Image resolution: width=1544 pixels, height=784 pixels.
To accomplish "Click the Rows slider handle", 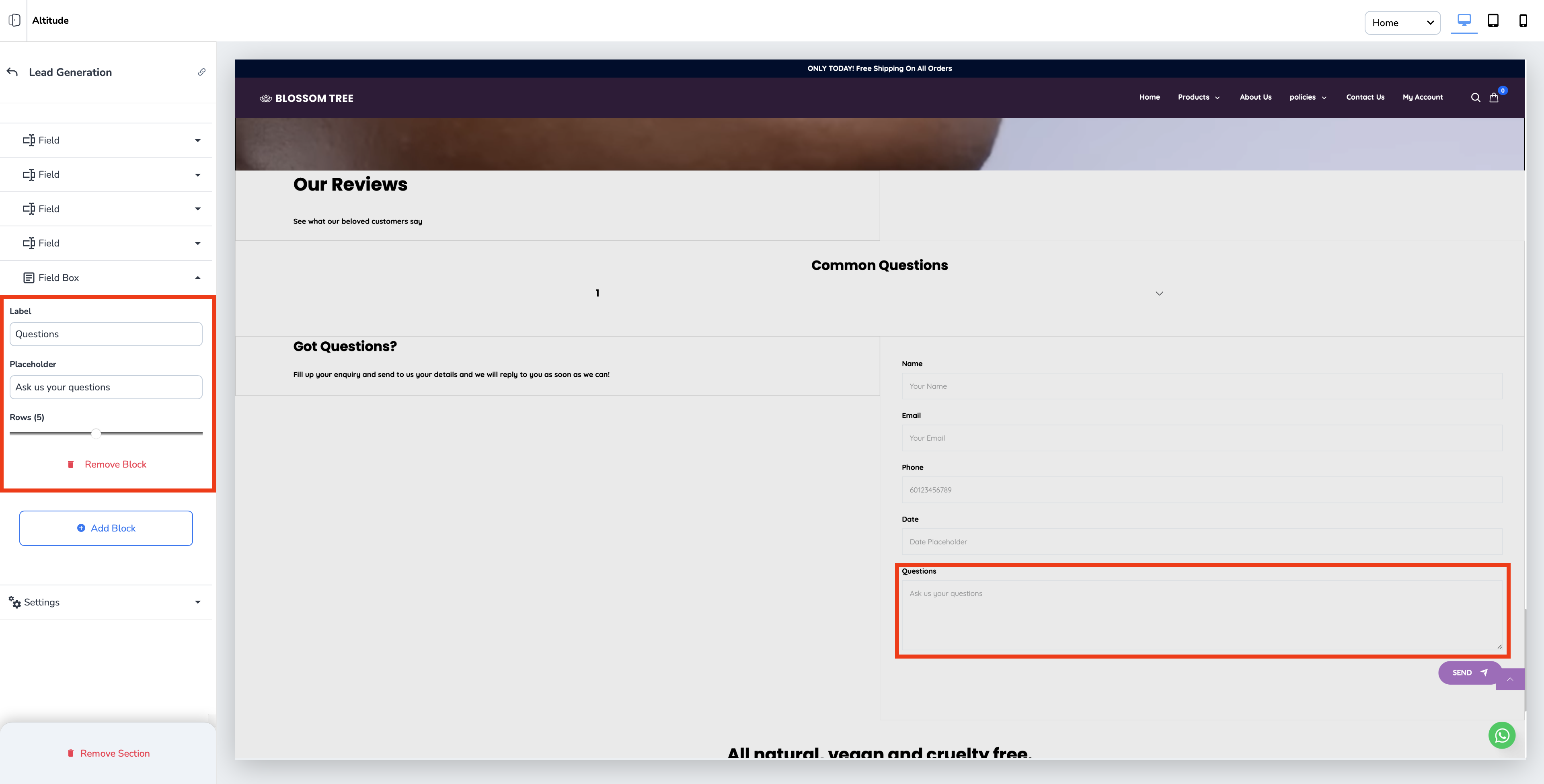I will tap(96, 433).
